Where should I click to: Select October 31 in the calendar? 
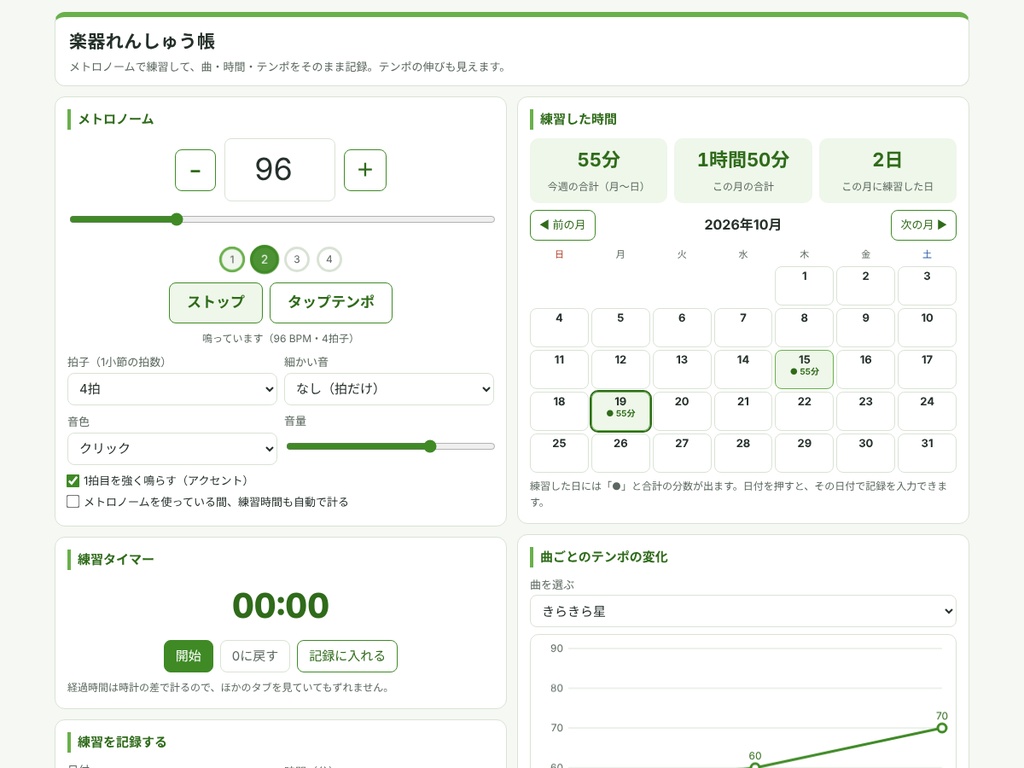[927, 453]
